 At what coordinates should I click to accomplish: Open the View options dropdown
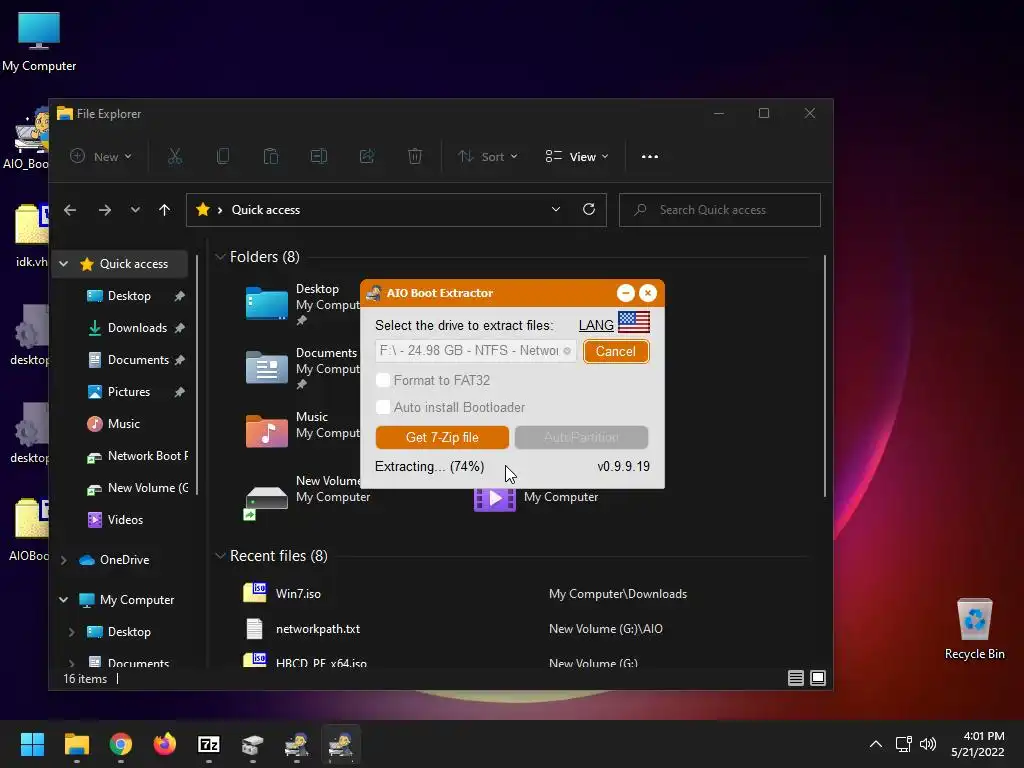click(577, 157)
